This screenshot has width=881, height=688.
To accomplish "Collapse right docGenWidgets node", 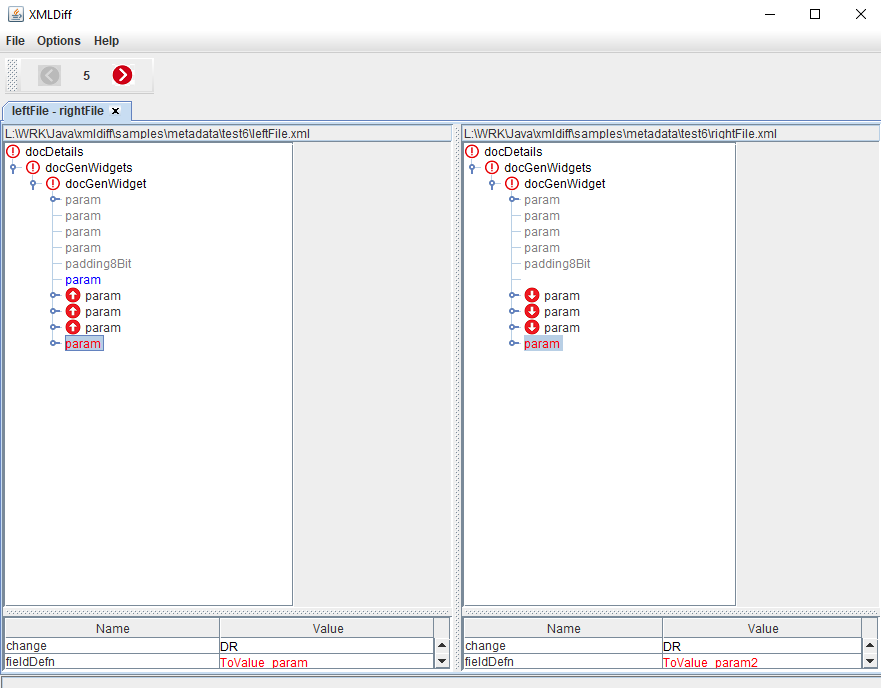I will [x=472, y=168].
